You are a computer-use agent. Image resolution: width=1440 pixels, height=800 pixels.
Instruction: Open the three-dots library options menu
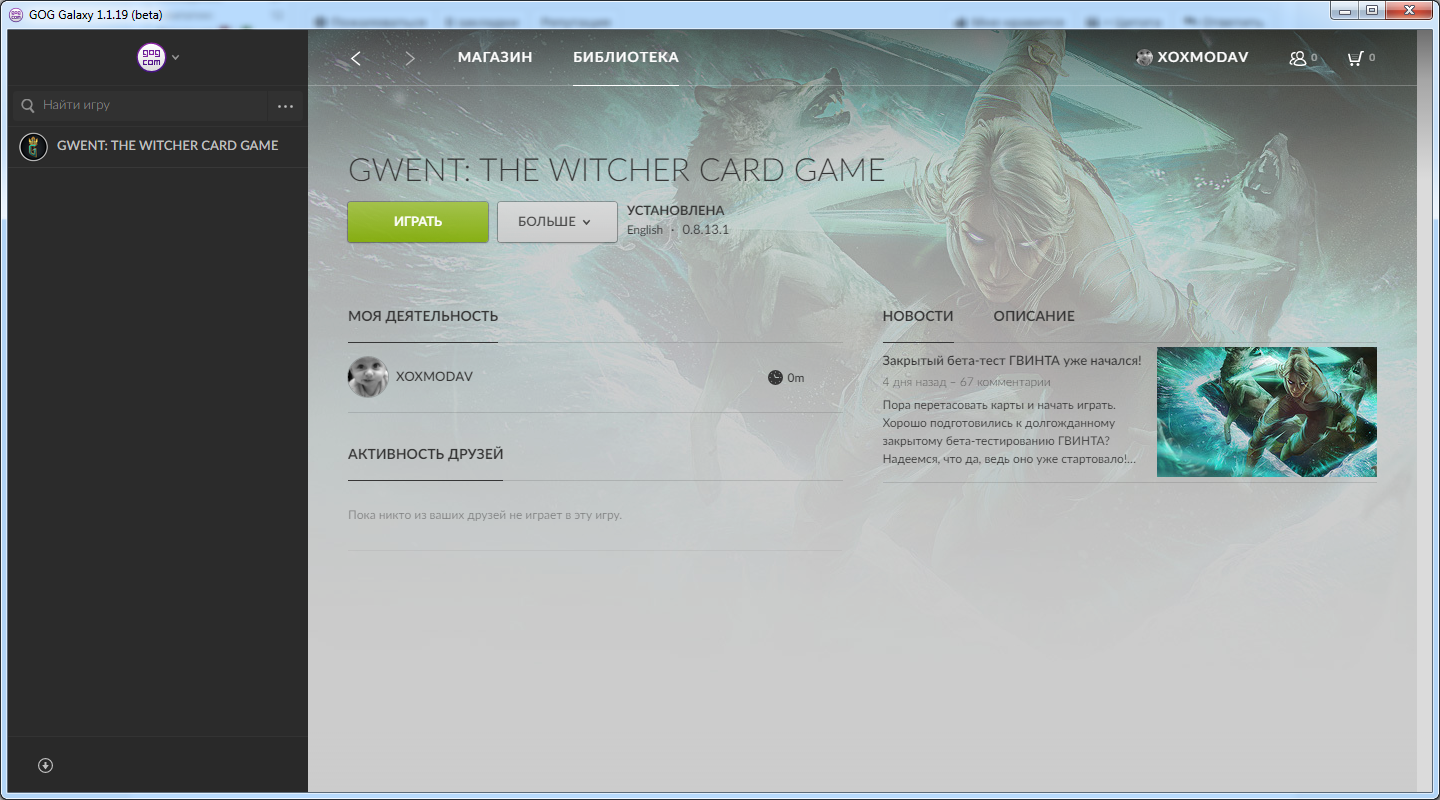286,106
